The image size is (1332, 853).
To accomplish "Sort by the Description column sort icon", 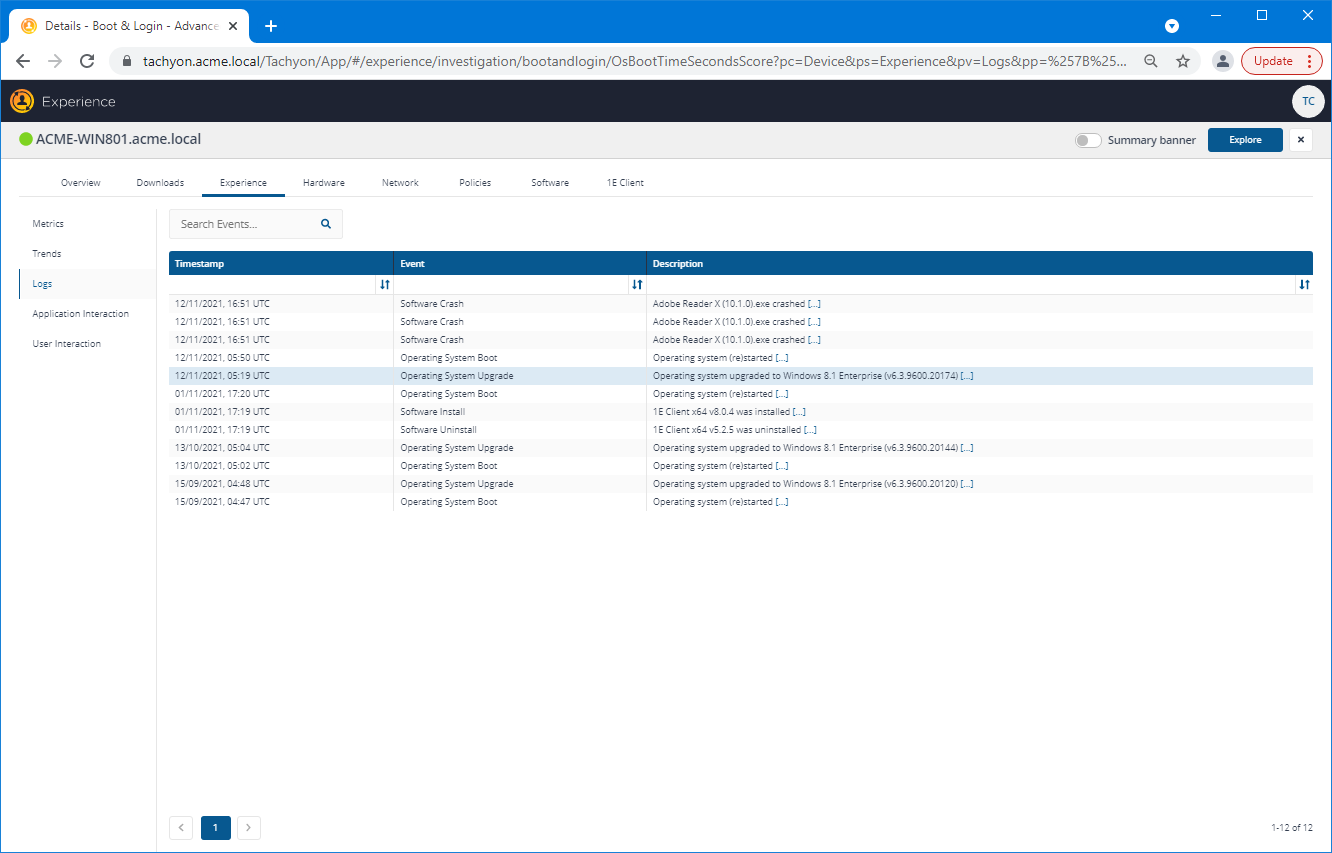I will [1304, 285].
